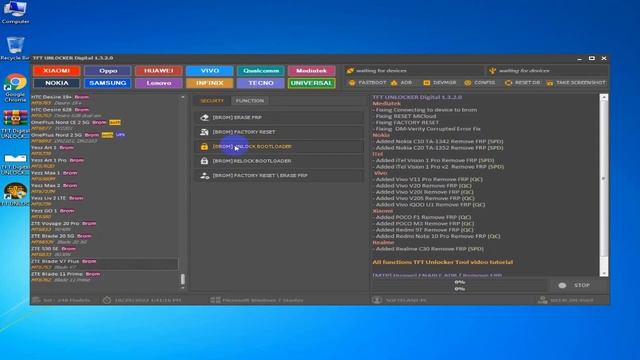Click the log panel scroll-up arrow
This screenshot has height=360, width=640.
point(604,97)
